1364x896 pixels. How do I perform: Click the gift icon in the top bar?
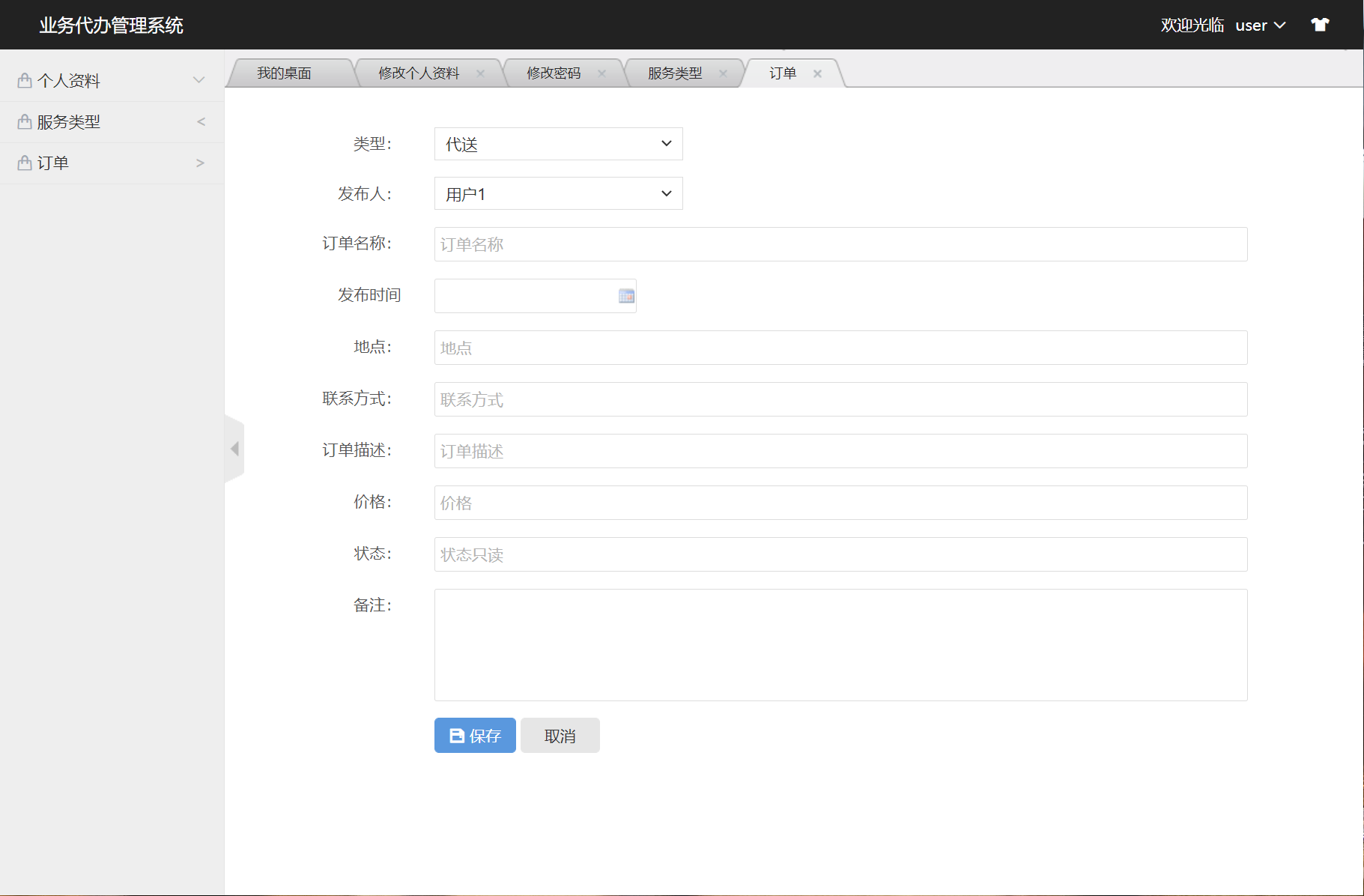tap(1320, 24)
